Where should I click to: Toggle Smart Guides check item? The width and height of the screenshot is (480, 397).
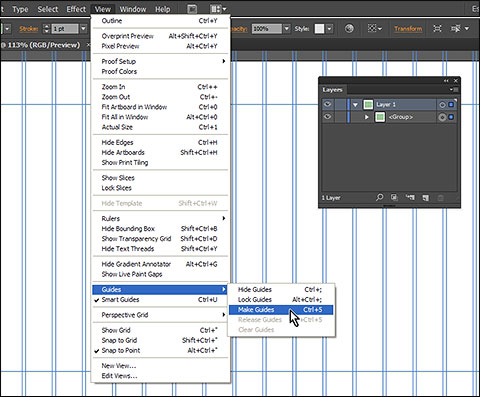159,300
